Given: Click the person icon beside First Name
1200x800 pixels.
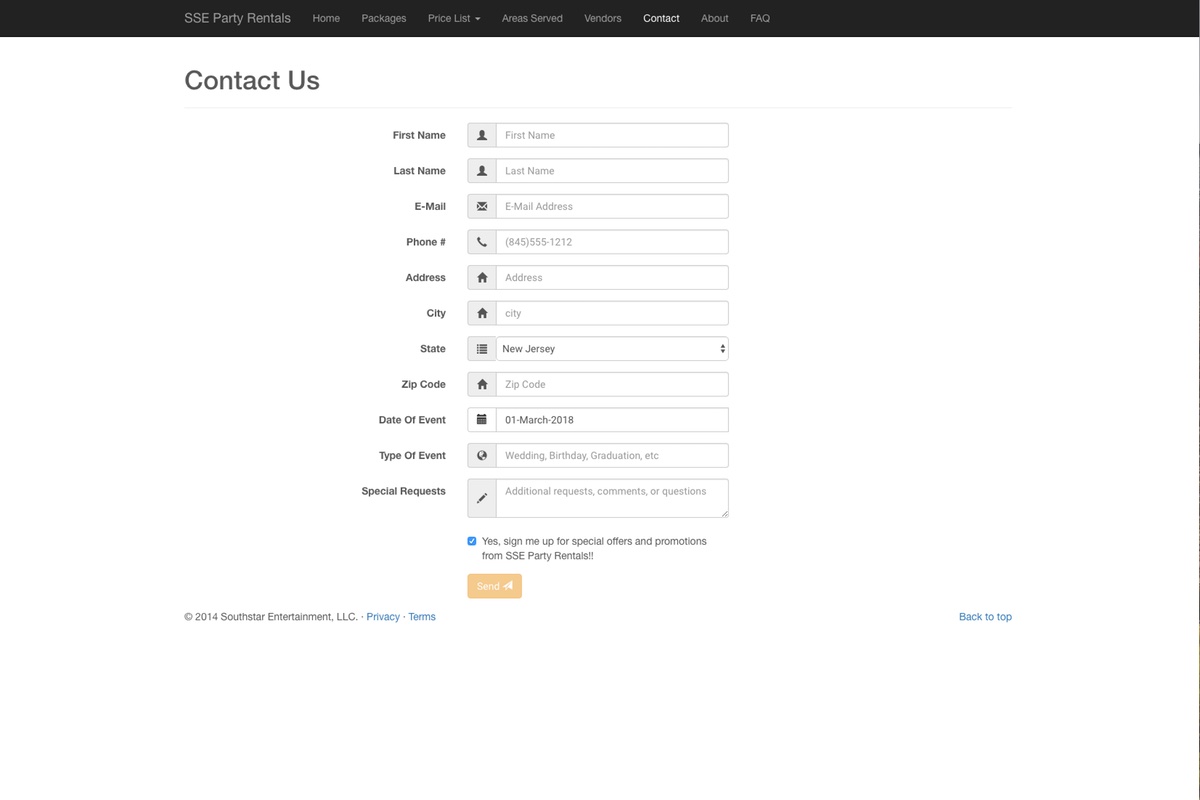Looking at the screenshot, I should pos(482,135).
